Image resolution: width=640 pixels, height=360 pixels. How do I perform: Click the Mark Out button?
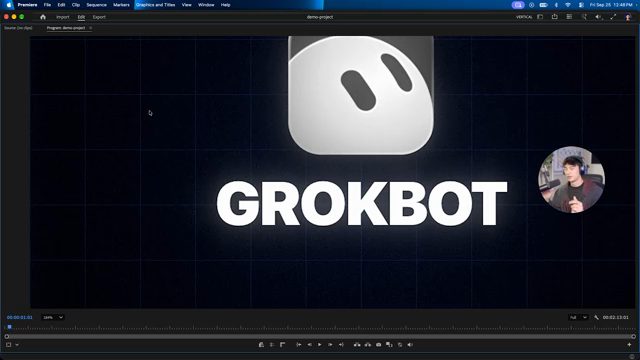pyautogui.click(x=282, y=345)
